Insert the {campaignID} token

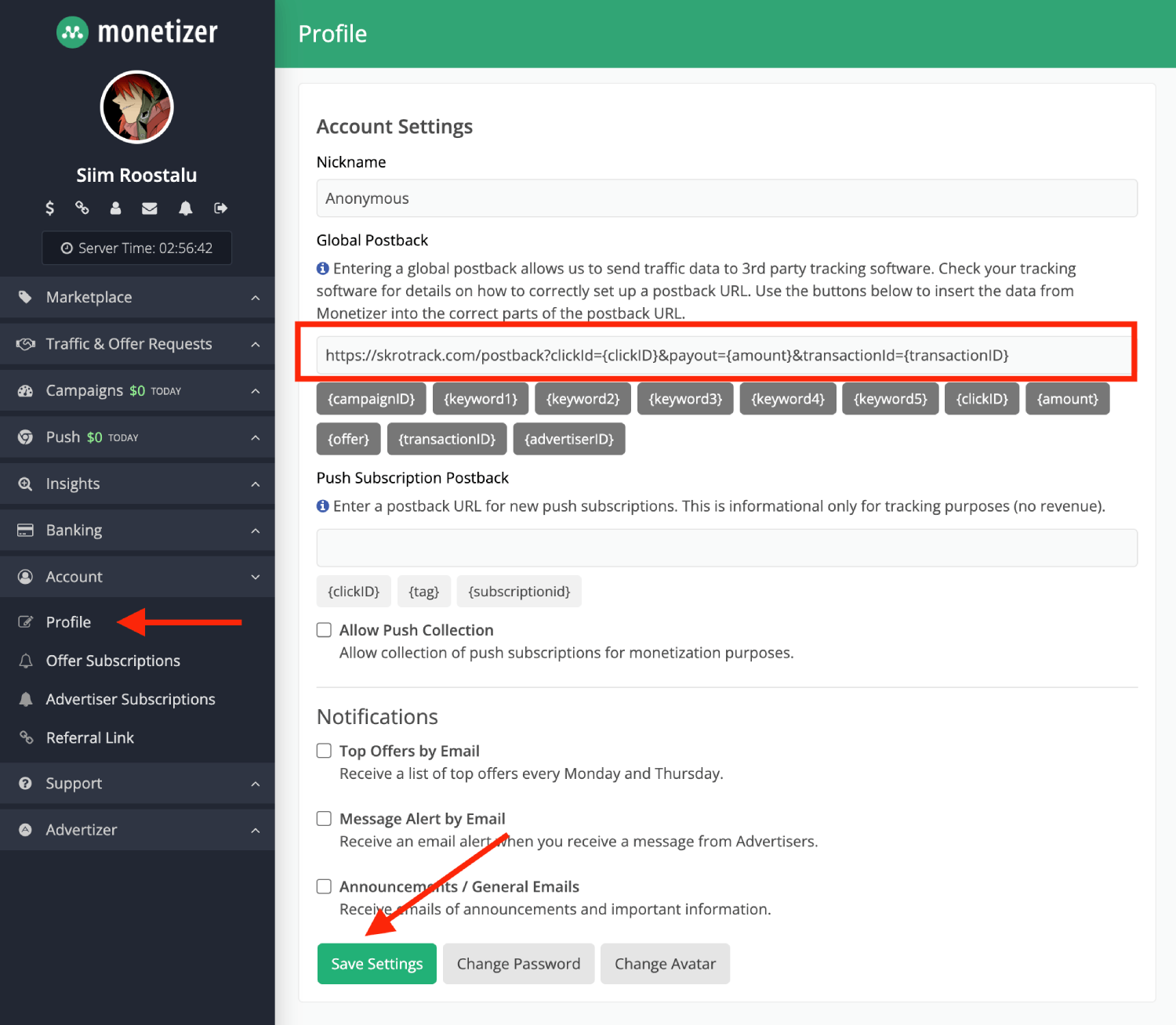pyautogui.click(x=372, y=399)
